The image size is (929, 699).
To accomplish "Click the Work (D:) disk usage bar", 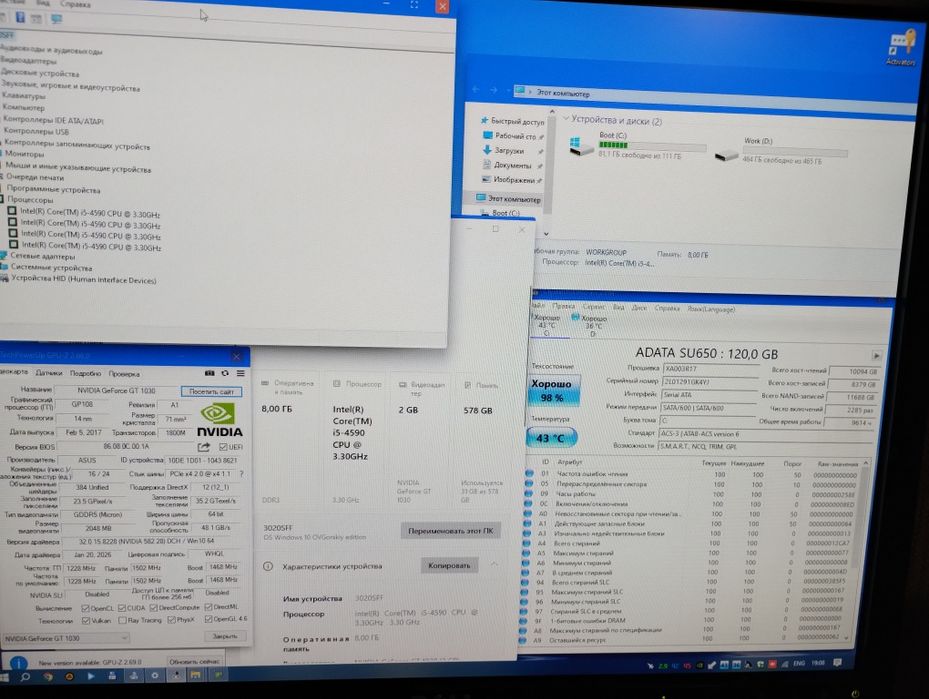I will [795, 153].
